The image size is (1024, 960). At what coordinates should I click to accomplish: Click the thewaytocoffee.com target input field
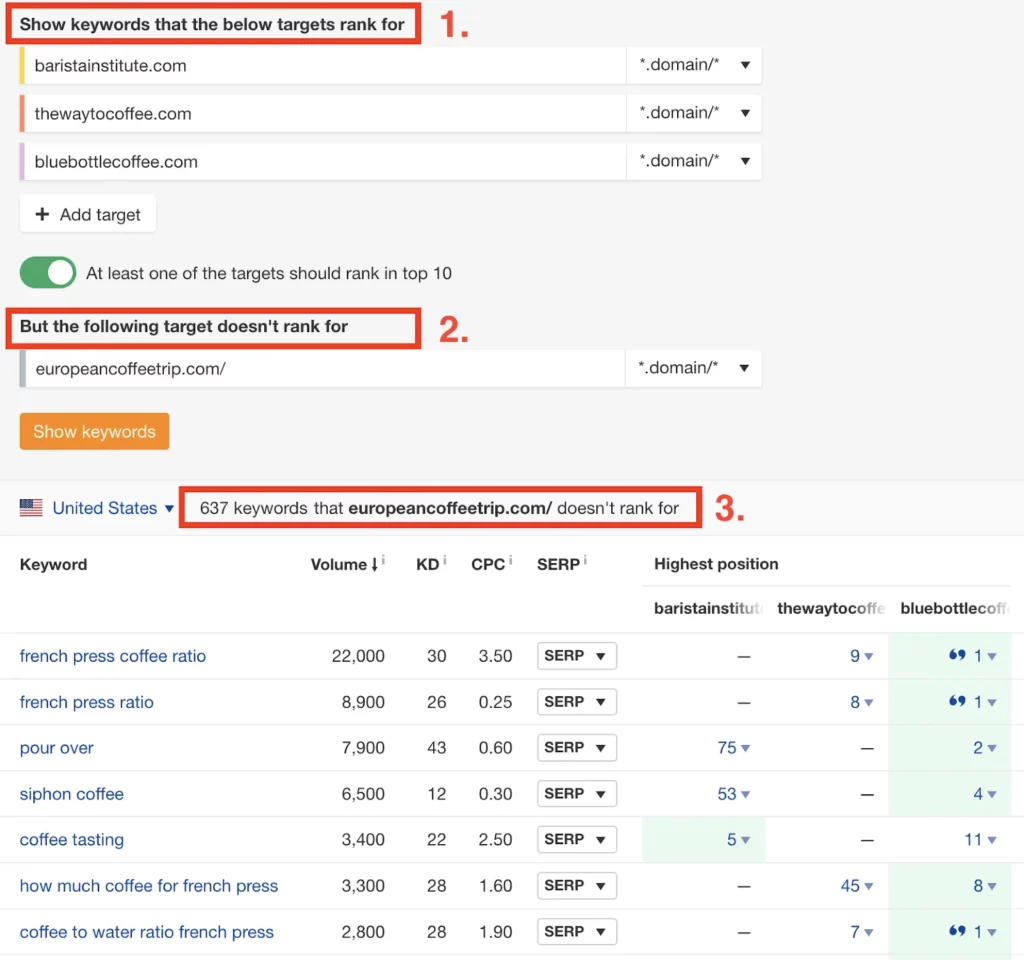point(323,114)
